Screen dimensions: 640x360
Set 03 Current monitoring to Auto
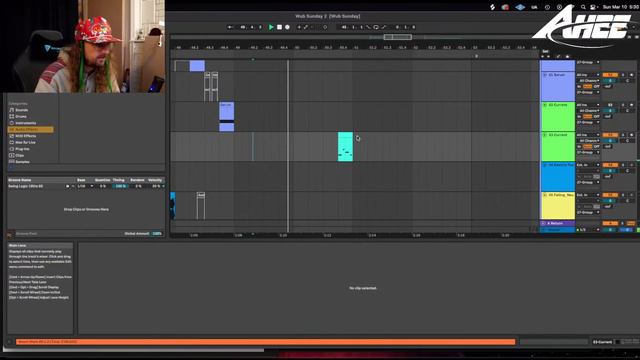(x=587, y=146)
